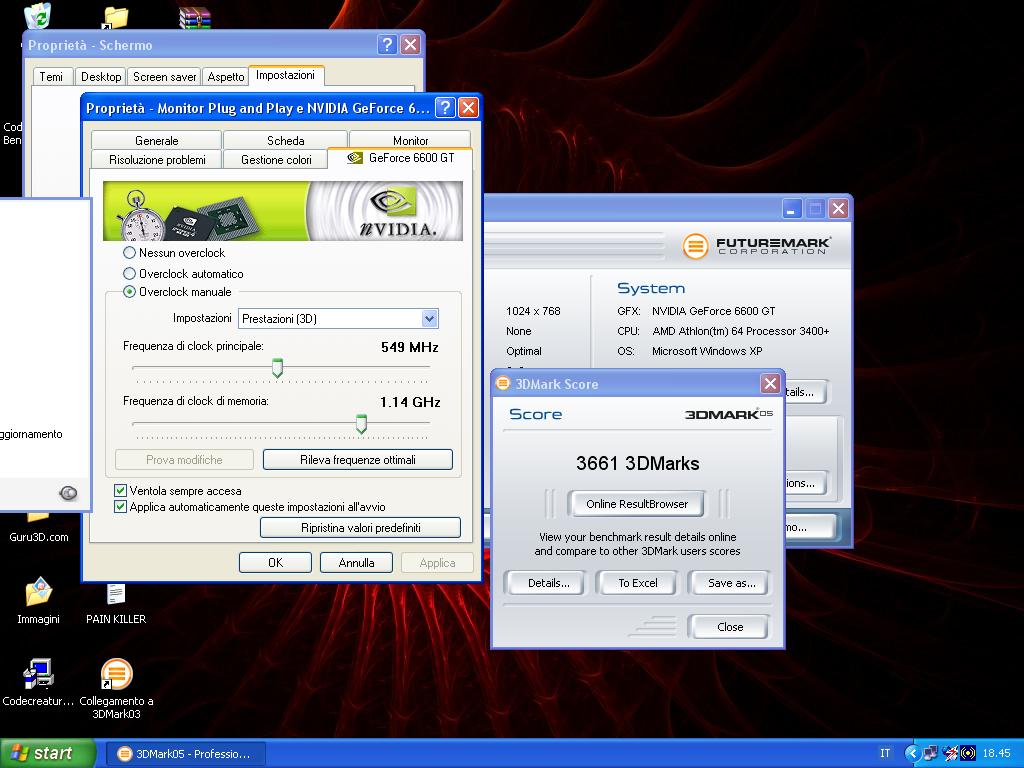The height and width of the screenshot is (768, 1024).
Task: Click the Close button in 3DMark Score
Action: (x=729, y=626)
